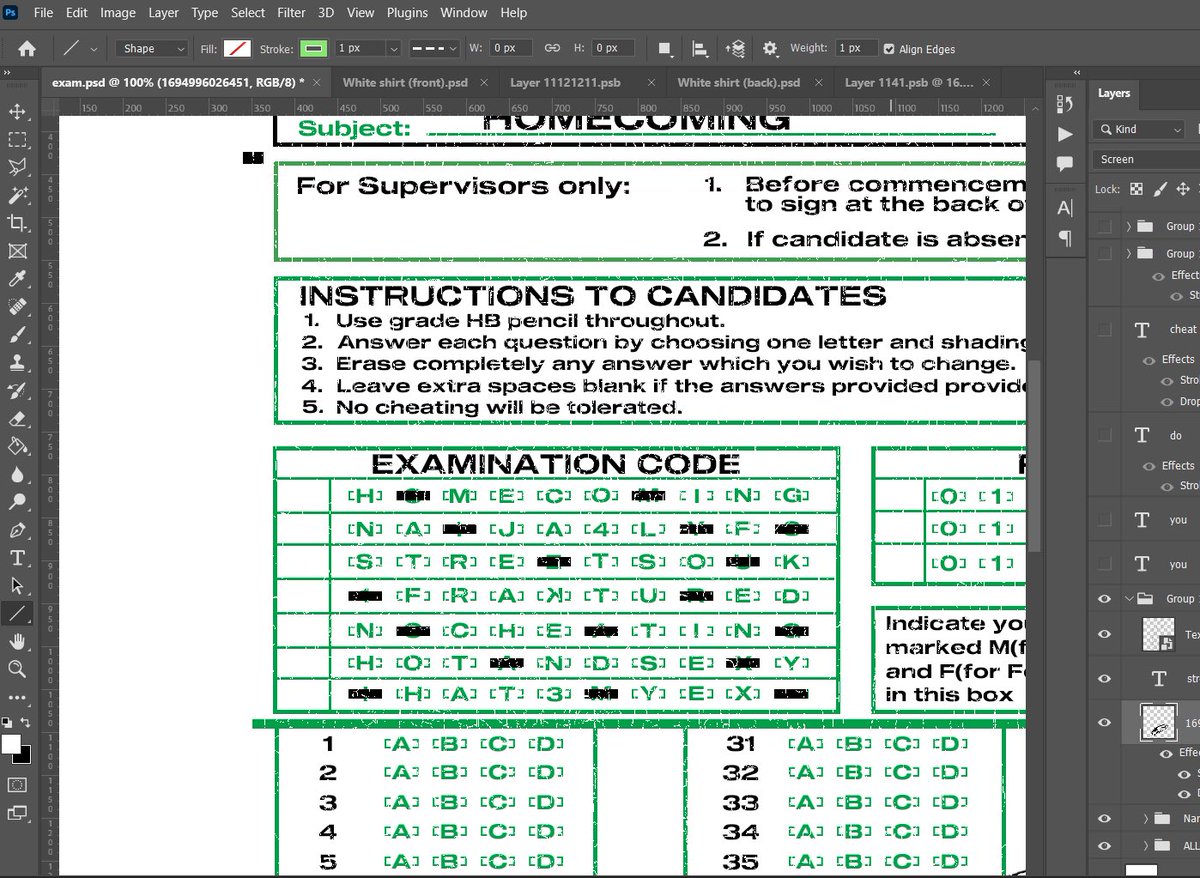Lock transparent pixels in Layers panel
1200x878 pixels.
(1136, 188)
